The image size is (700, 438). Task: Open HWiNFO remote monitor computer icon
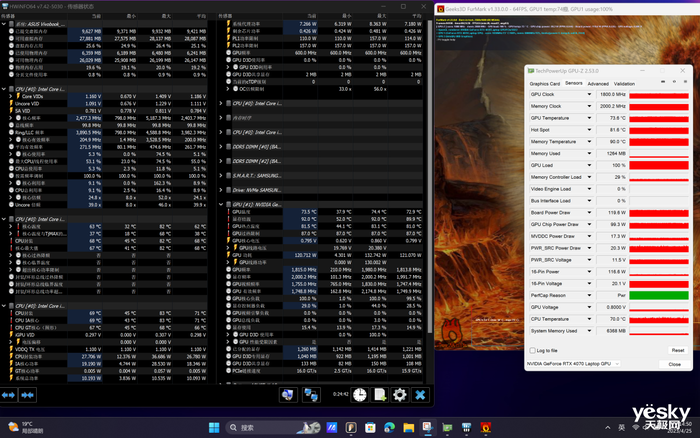(x=288, y=395)
